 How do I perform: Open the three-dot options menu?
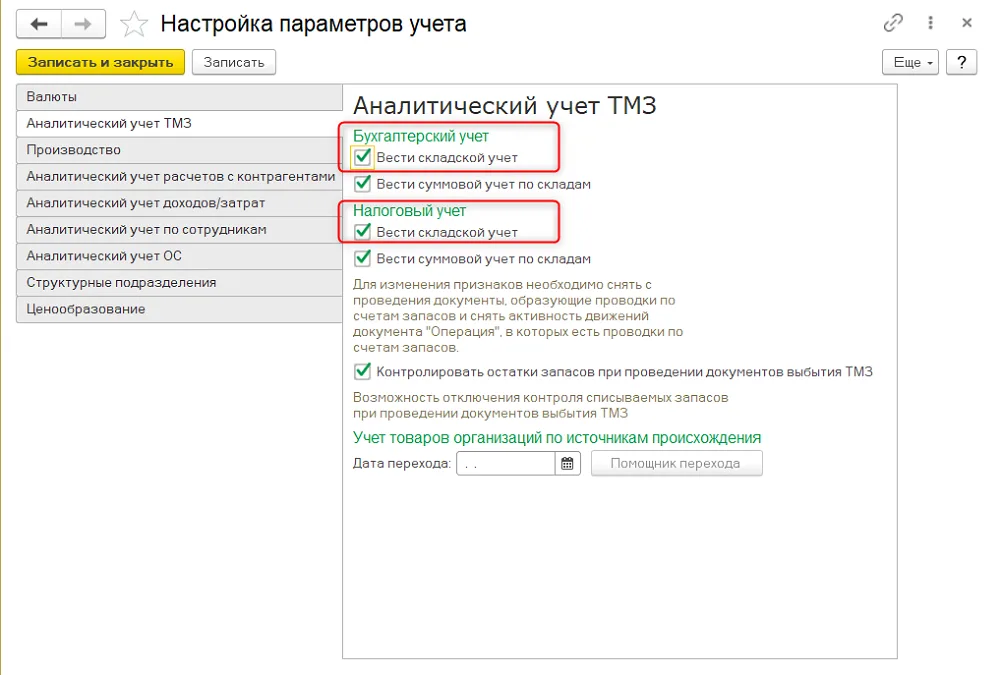click(930, 23)
